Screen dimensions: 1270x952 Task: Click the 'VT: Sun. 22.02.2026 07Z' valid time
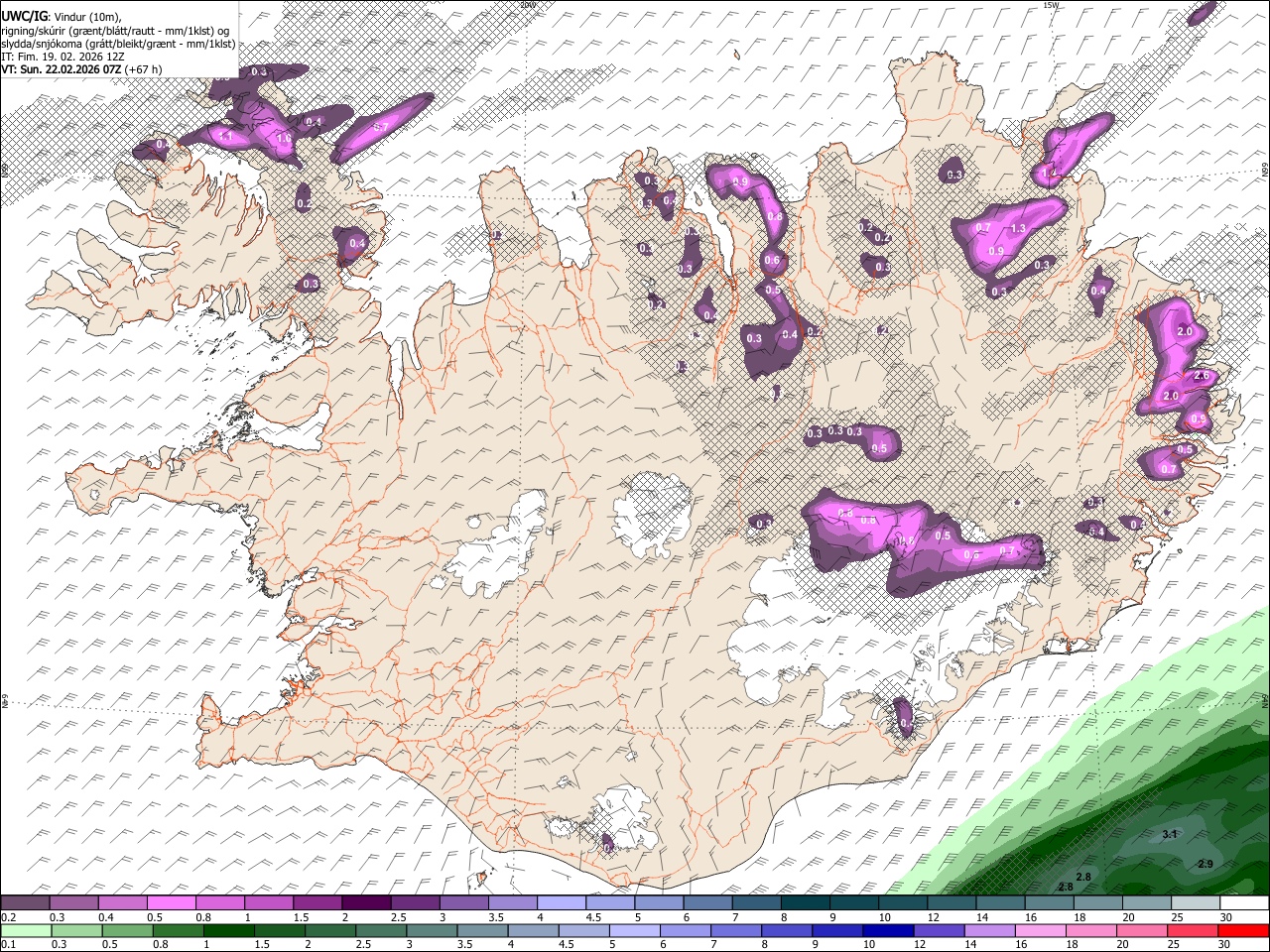[62, 69]
